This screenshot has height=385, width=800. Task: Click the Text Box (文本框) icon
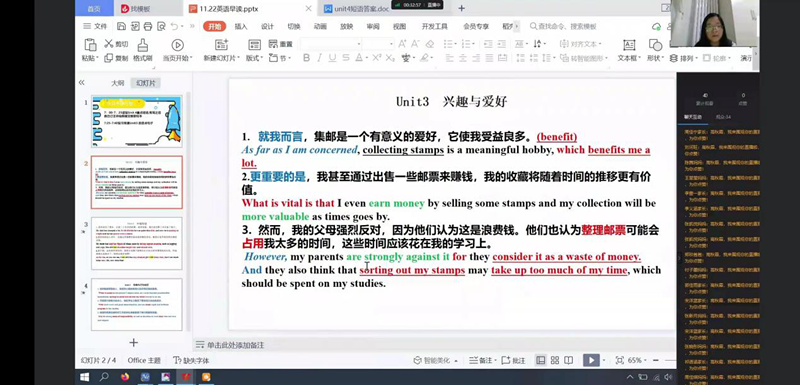point(629,45)
